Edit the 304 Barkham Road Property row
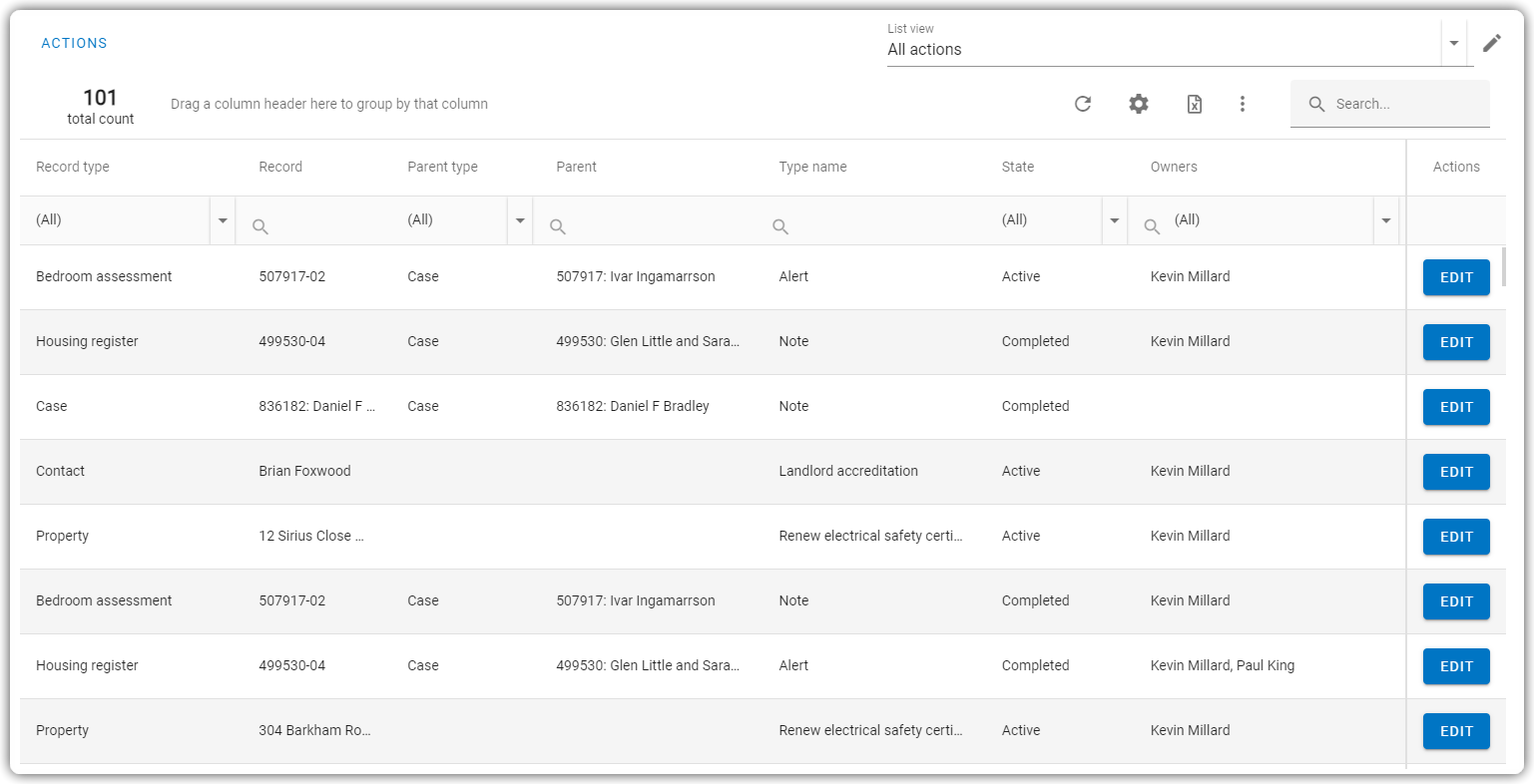1534x784 pixels. pyautogui.click(x=1456, y=731)
